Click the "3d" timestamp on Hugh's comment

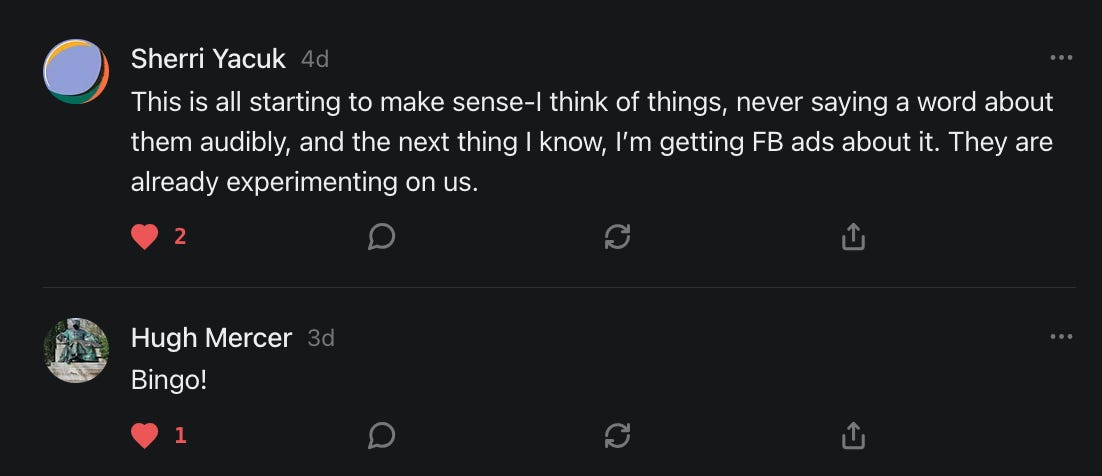[321, 338]
